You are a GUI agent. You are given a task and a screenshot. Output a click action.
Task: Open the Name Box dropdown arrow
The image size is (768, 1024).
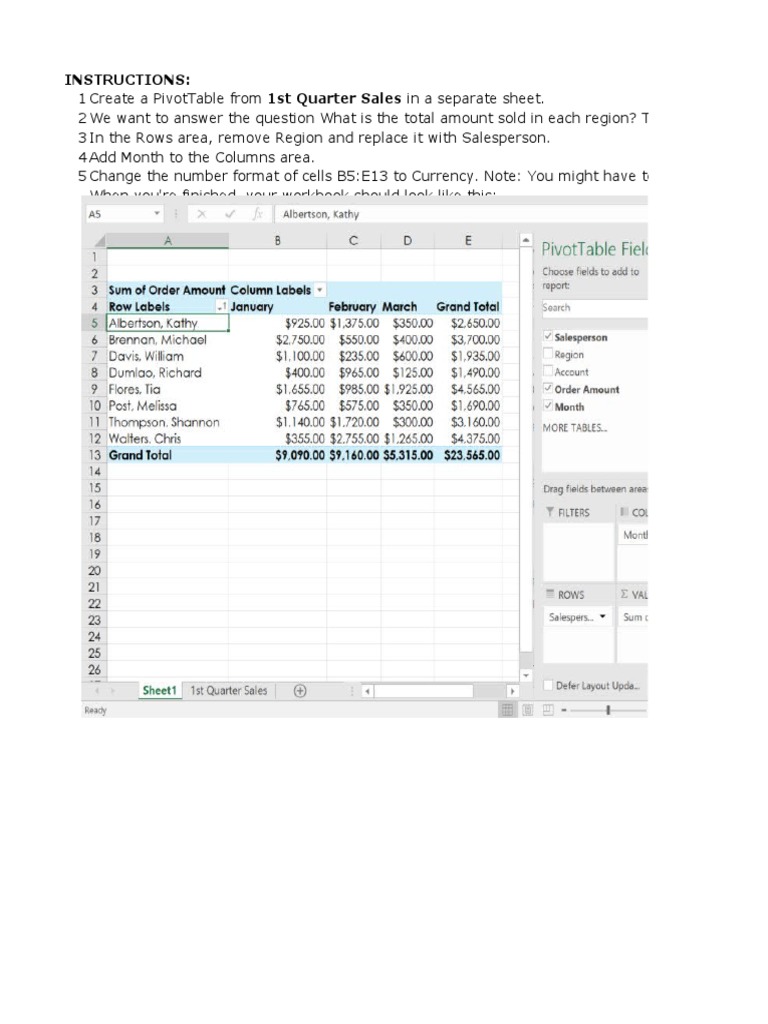[x=157, y=214]
